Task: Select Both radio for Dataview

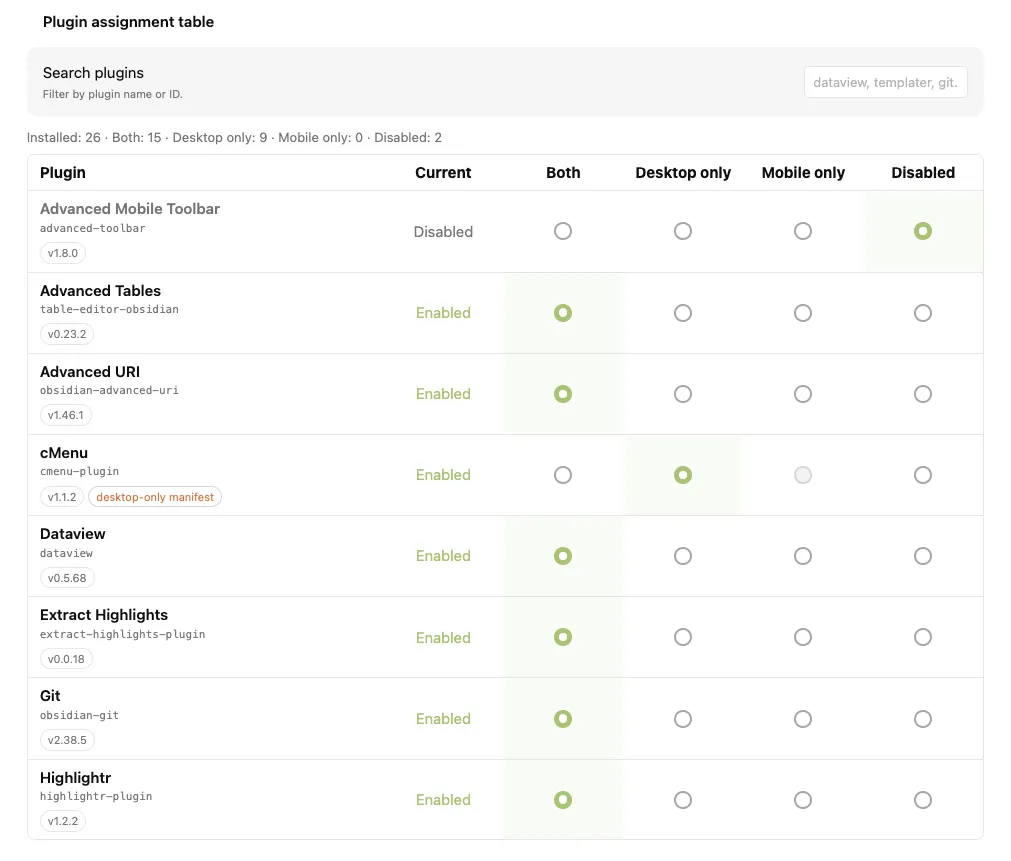Action: coord(563,556)
